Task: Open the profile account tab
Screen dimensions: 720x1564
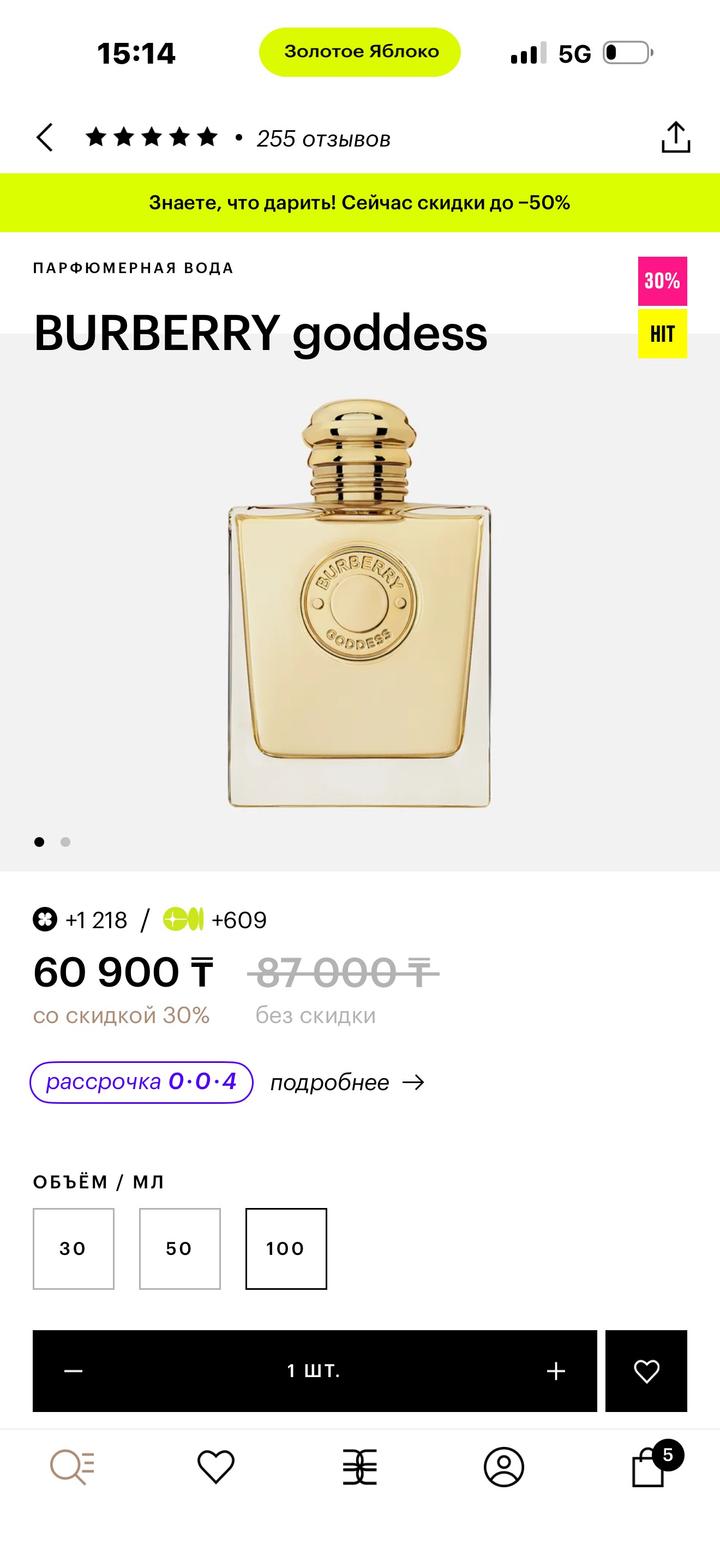Action: [504, 1467]
